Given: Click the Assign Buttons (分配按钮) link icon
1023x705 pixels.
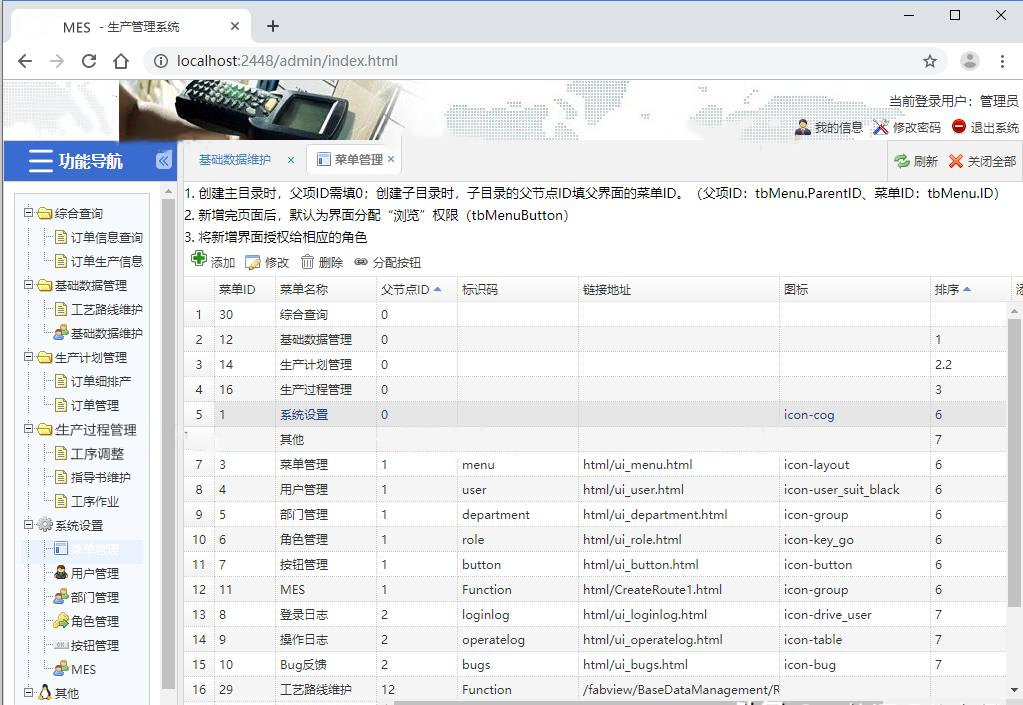Looking at the screenshot, I should [x=361, y=262].
